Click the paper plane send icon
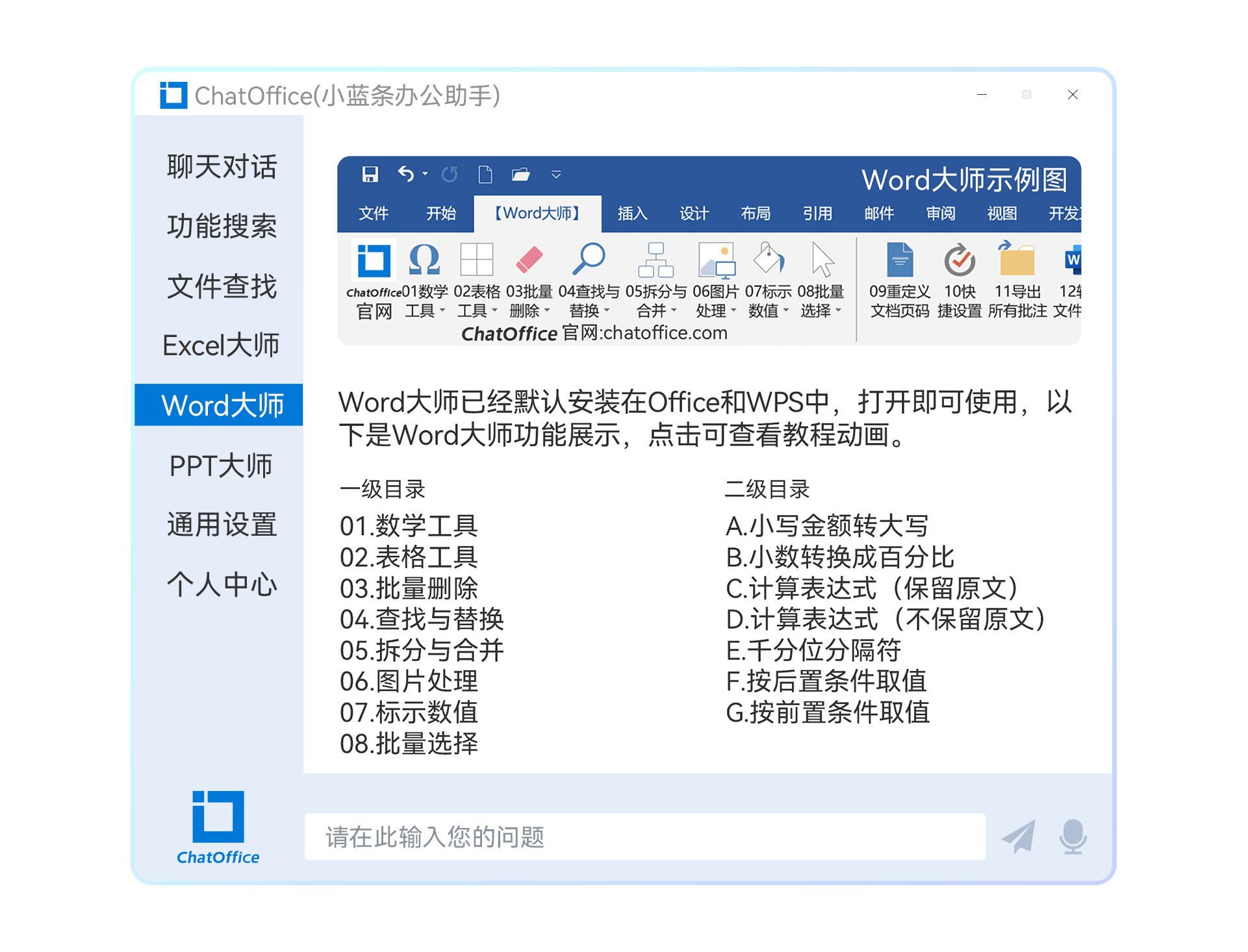 (1019, 836)
